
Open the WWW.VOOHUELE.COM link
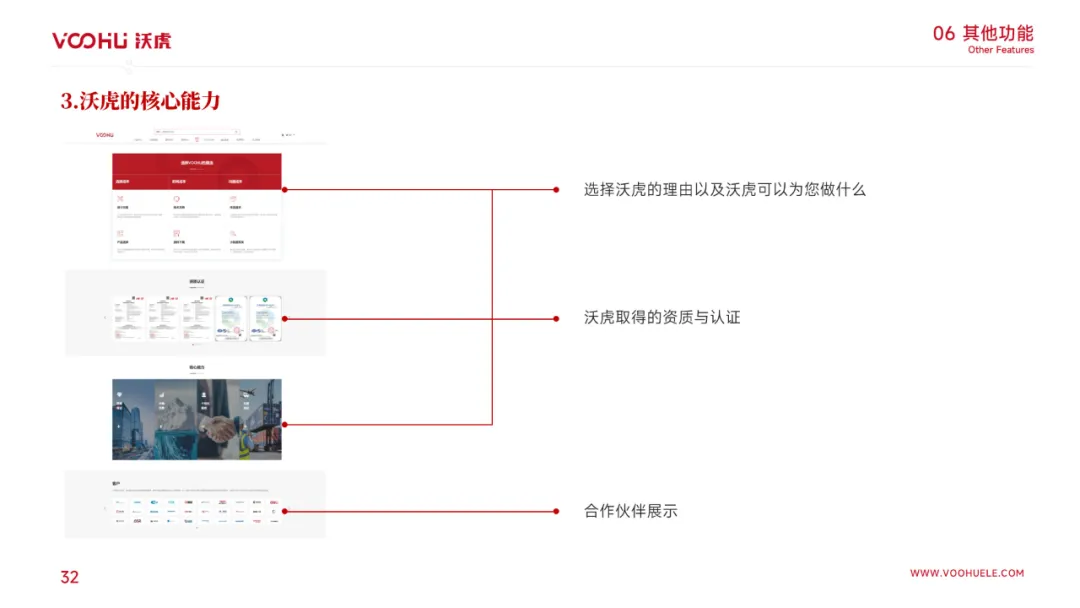(x=966, y=573)
